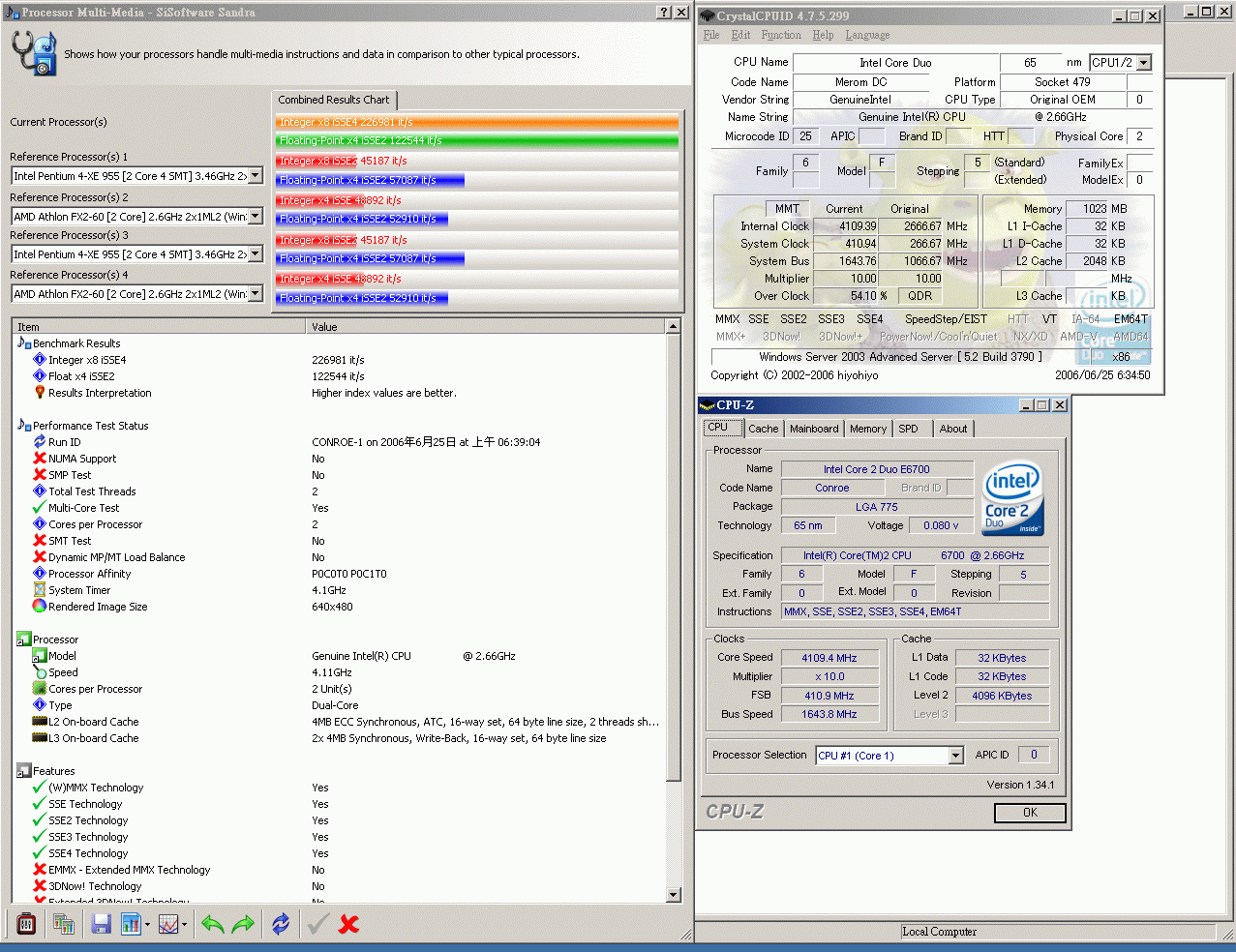
Task: Click the line graph view icon
Action: click(x=168, y=924)
